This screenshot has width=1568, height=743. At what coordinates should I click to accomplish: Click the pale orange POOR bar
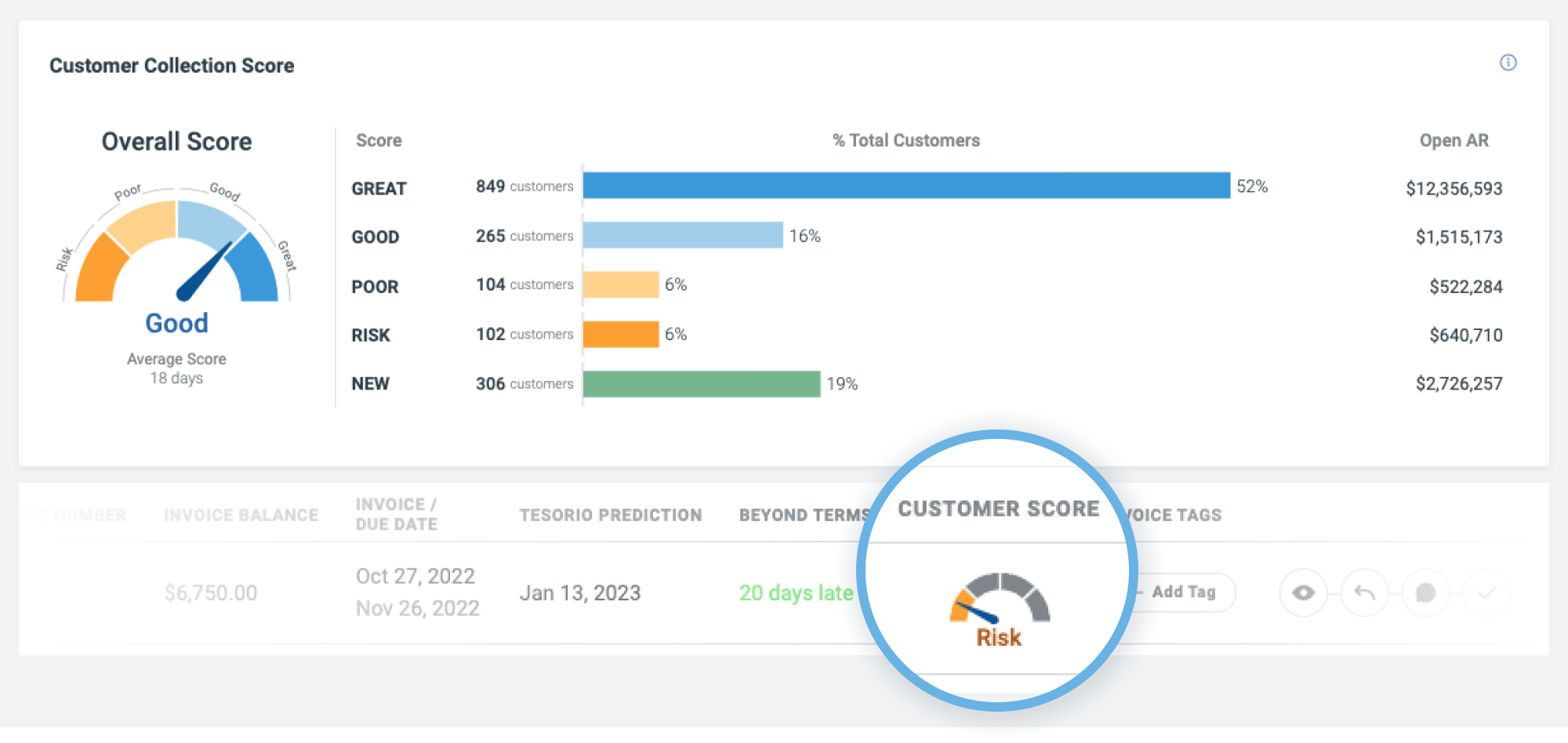620,285
